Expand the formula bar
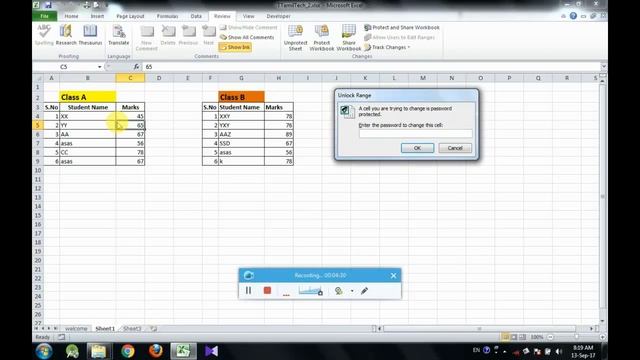This screenshot has width=640, height=360. pyautogui.click(x=603, y=67)
